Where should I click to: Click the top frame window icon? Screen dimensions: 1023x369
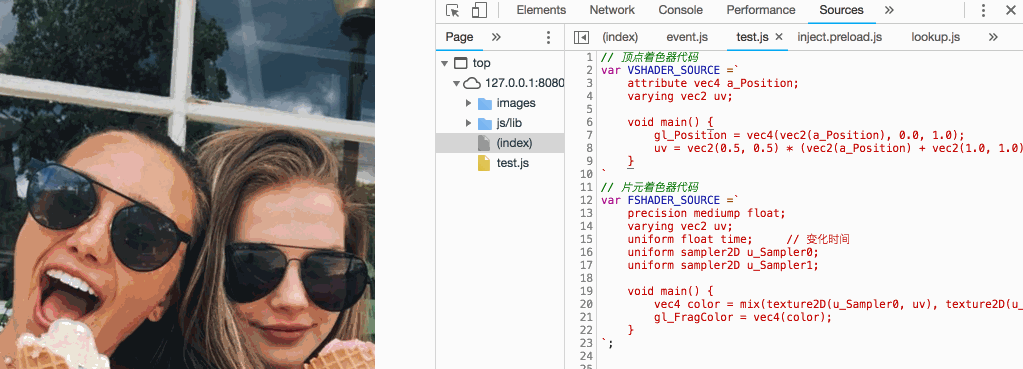click(461, 63)
